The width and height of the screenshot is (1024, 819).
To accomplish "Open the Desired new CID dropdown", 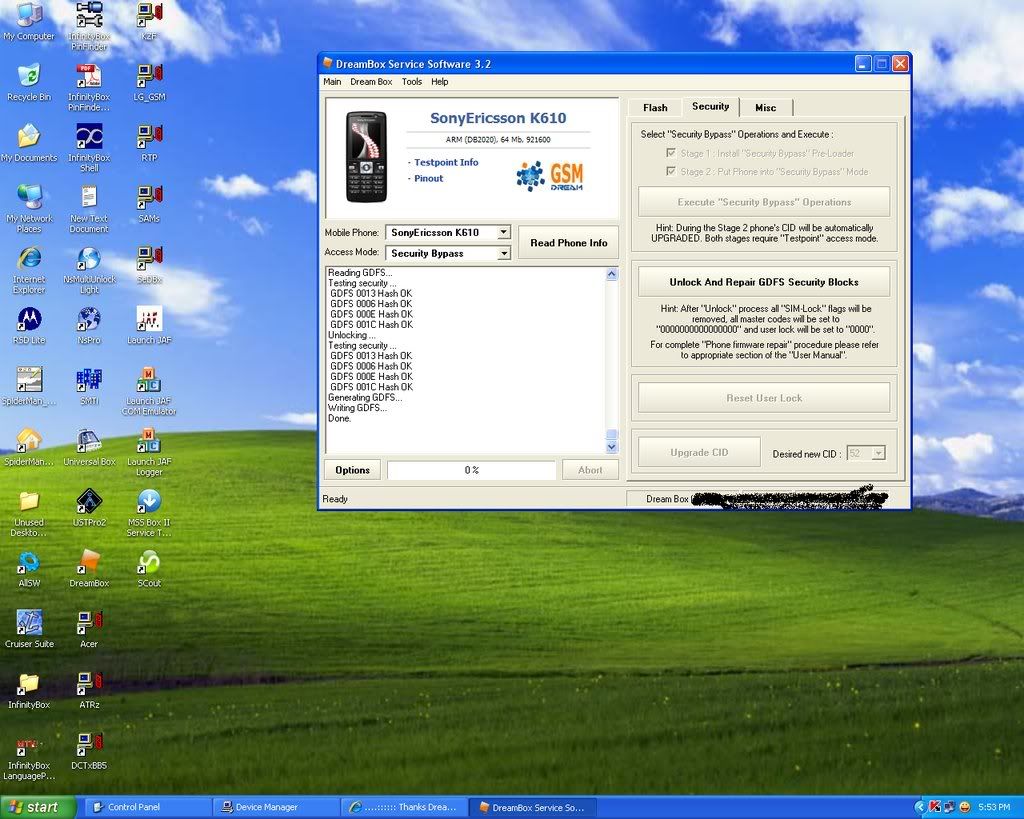I will [878, 453].
